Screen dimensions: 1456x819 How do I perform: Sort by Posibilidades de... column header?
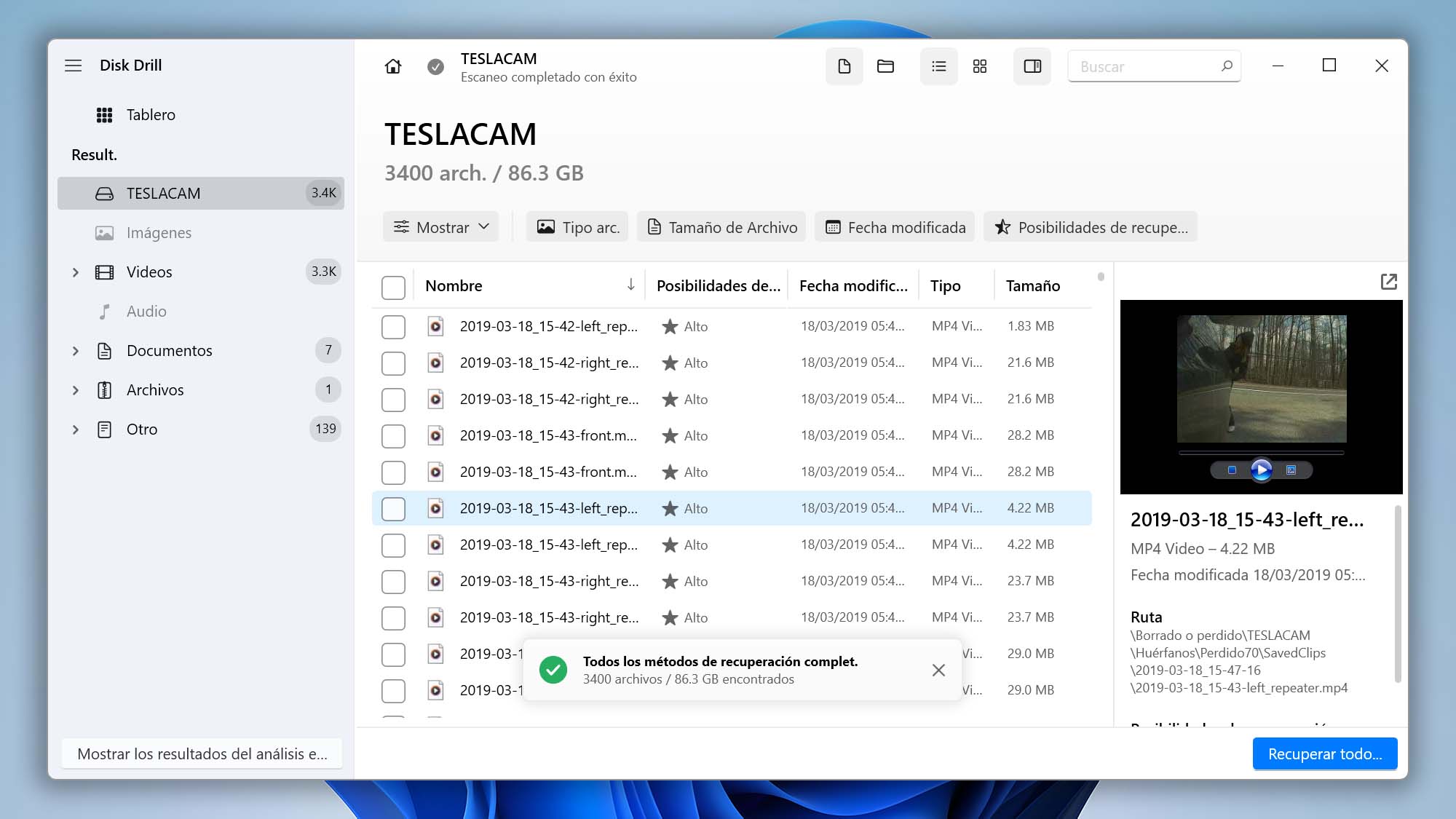(718, 285)
